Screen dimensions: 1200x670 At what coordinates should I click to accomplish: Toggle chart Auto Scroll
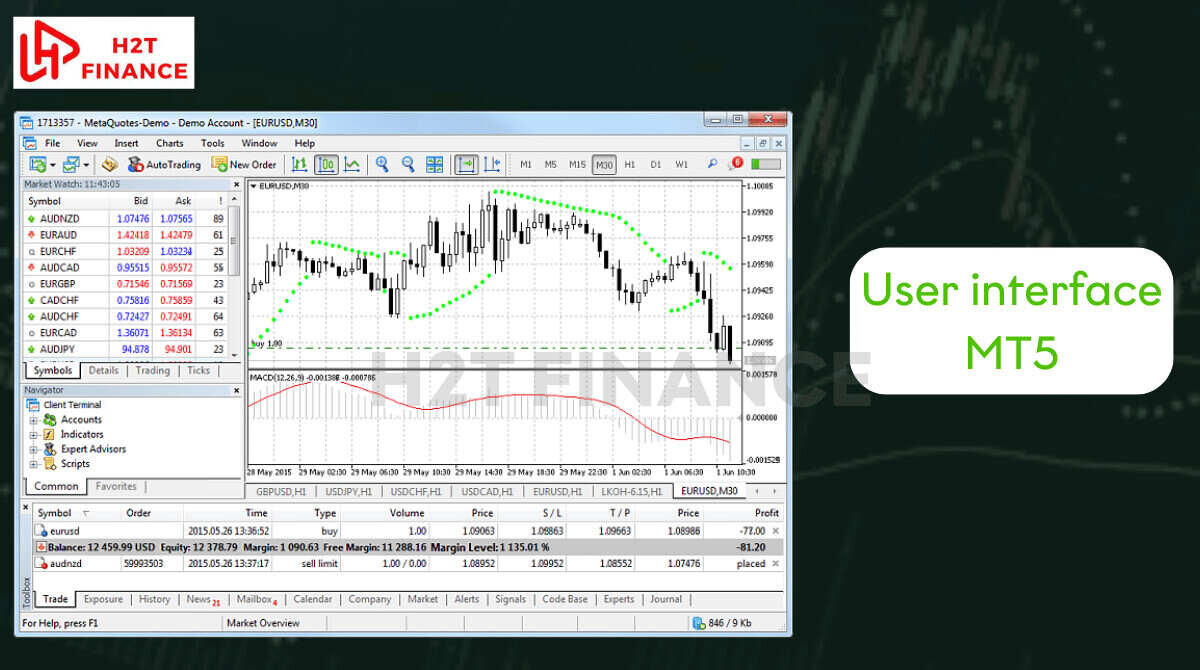[x=466, y=164]
